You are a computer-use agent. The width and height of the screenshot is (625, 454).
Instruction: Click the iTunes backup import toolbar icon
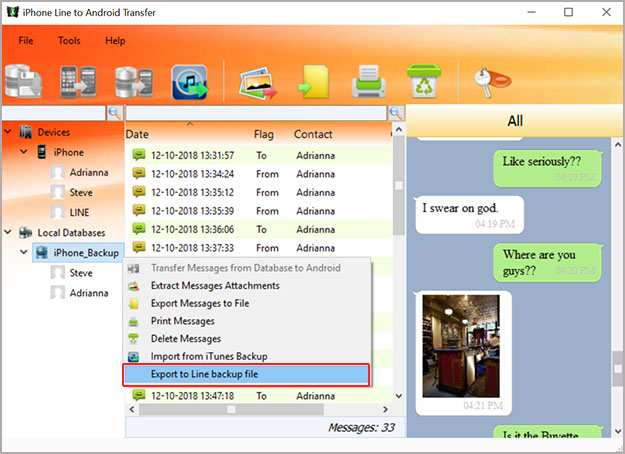click(188, 82)
